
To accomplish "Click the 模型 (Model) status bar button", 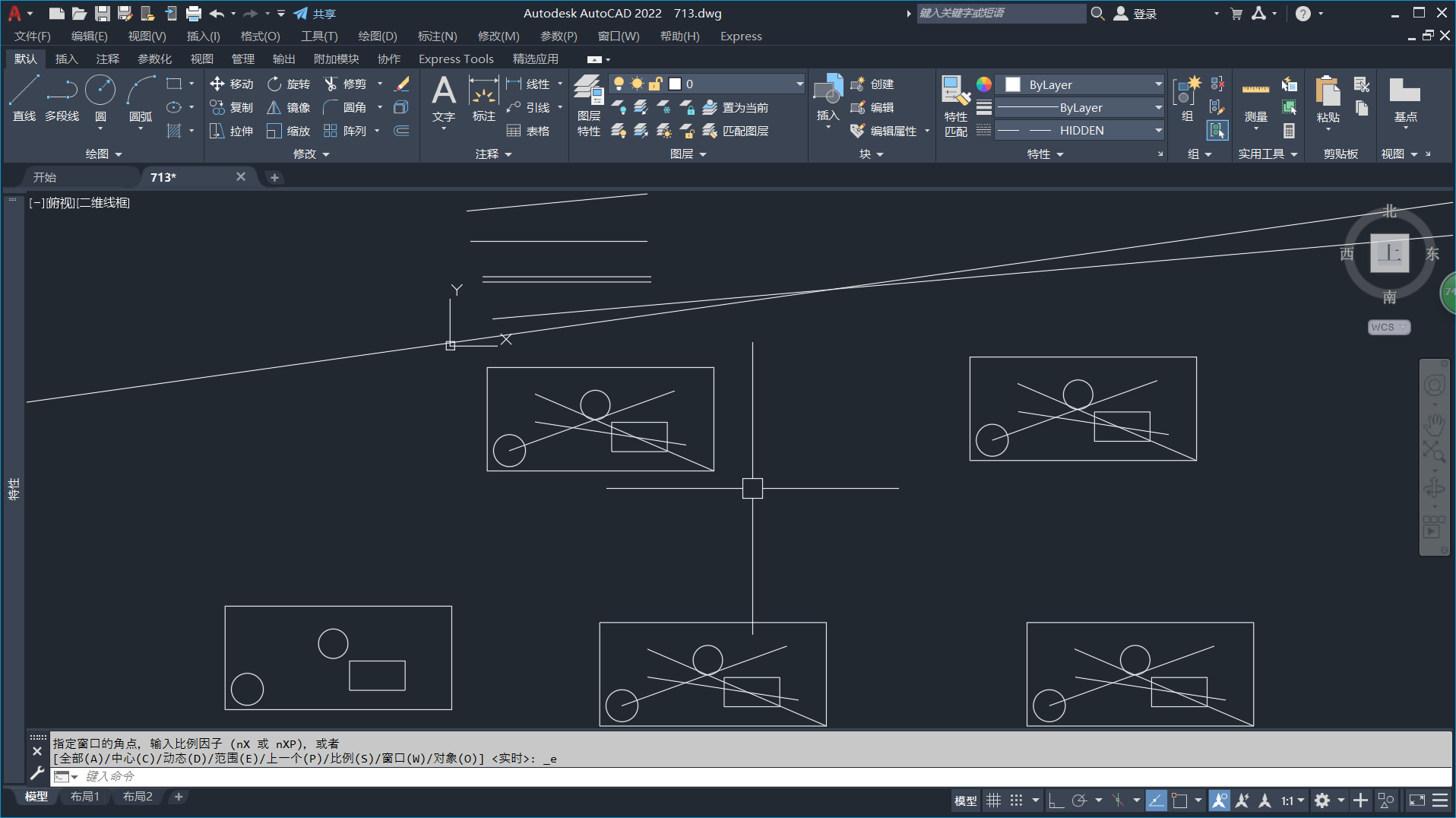I will (966, 800).
